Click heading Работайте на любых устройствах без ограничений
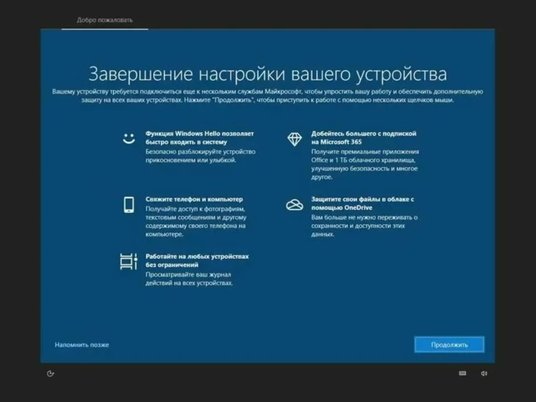Viewport: 536px width, 402px height. point(197,260)
